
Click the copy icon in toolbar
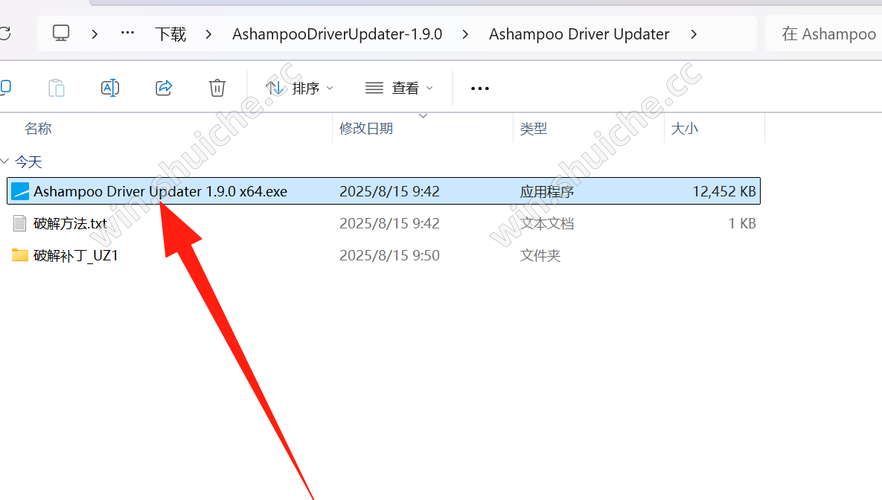(x=5, y=87)
